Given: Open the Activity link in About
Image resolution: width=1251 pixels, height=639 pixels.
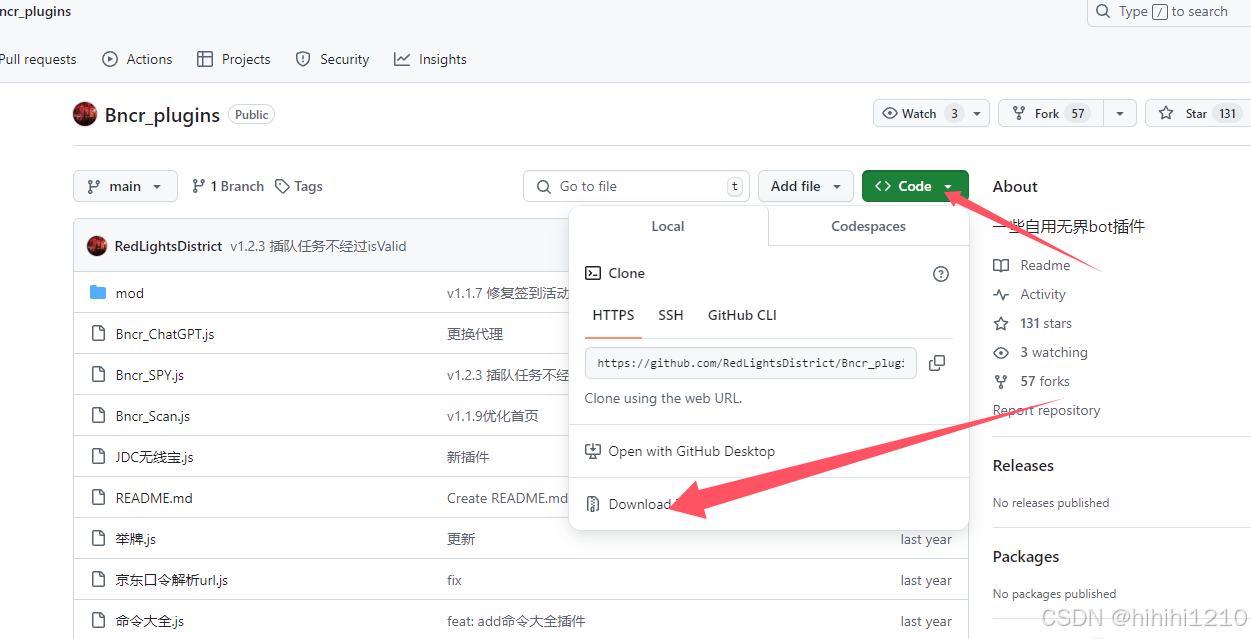Looking at the screenshot, I should (1043, 294).
